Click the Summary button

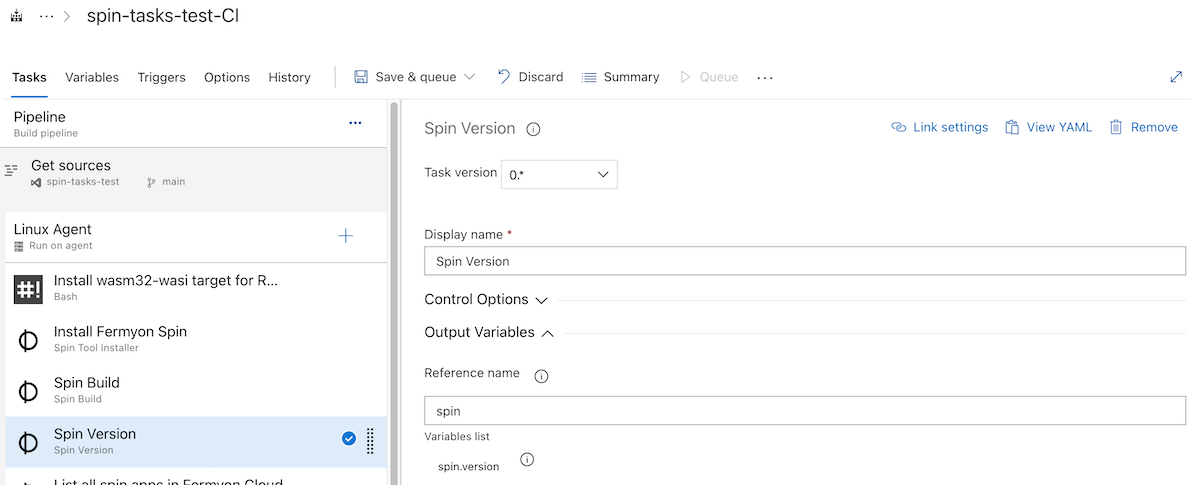pos(620,77)
